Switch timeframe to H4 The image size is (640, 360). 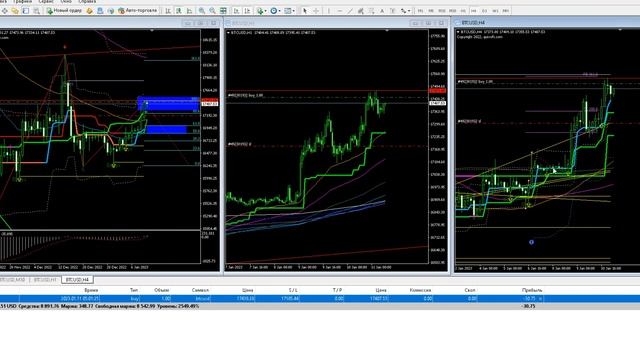[474, 11]
